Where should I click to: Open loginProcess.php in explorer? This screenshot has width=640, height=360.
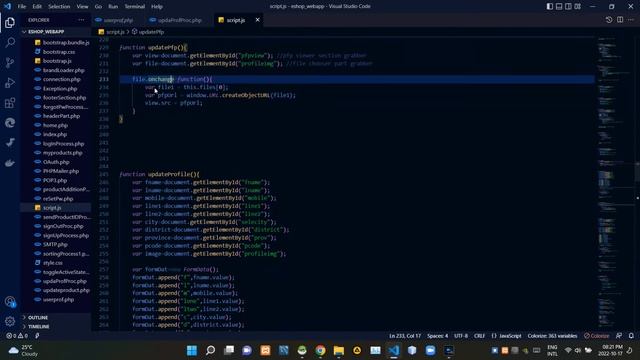63,144
